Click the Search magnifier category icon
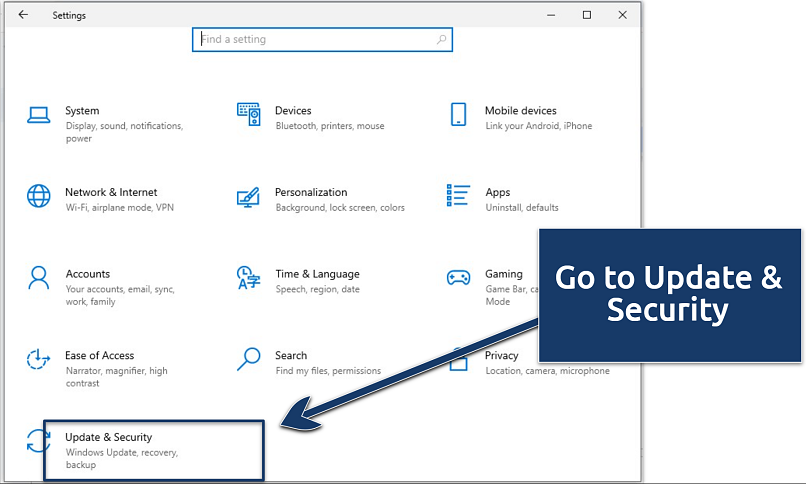The image size is (806, 484). [248, 359]
